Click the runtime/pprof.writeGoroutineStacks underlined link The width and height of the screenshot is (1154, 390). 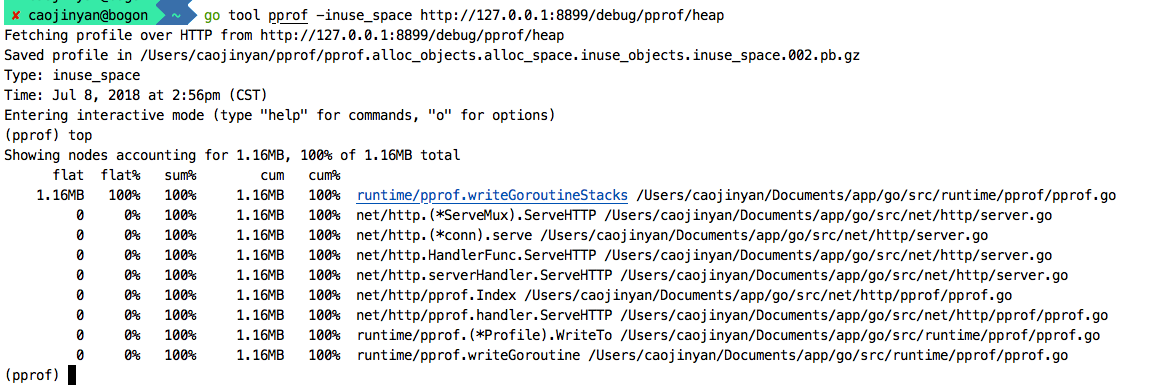(492, 195)
